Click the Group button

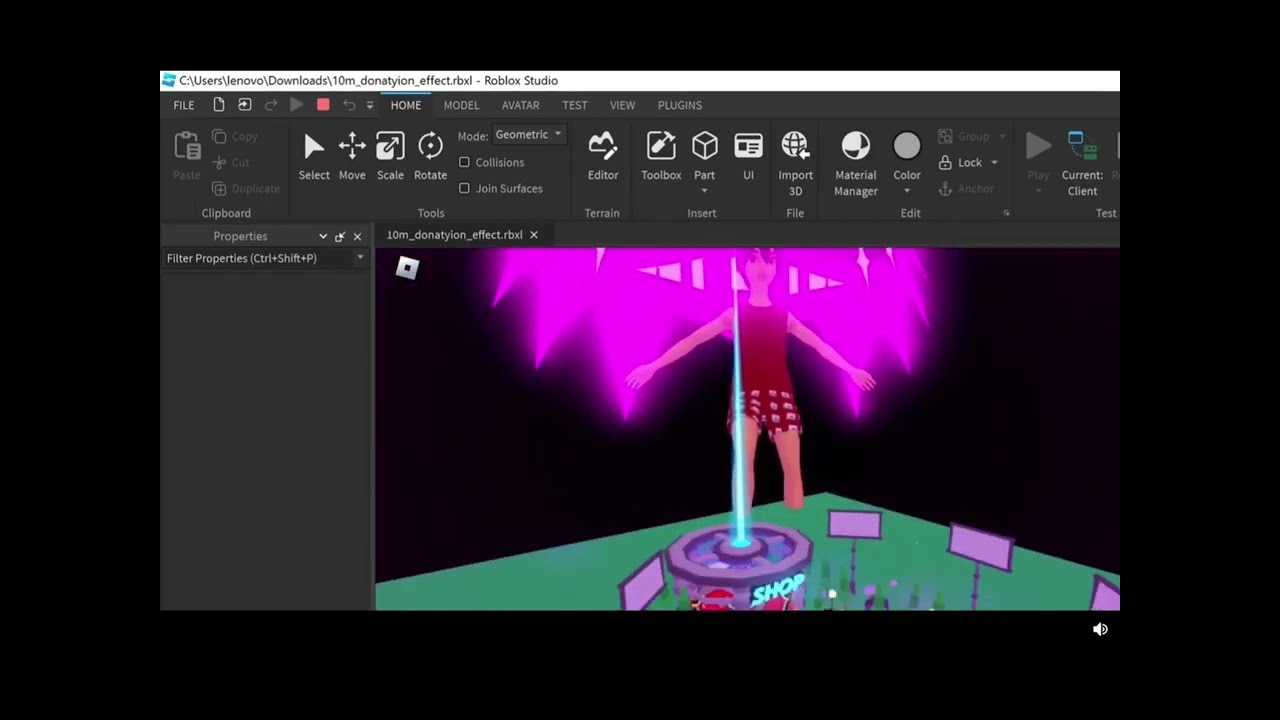pos(964,136)
